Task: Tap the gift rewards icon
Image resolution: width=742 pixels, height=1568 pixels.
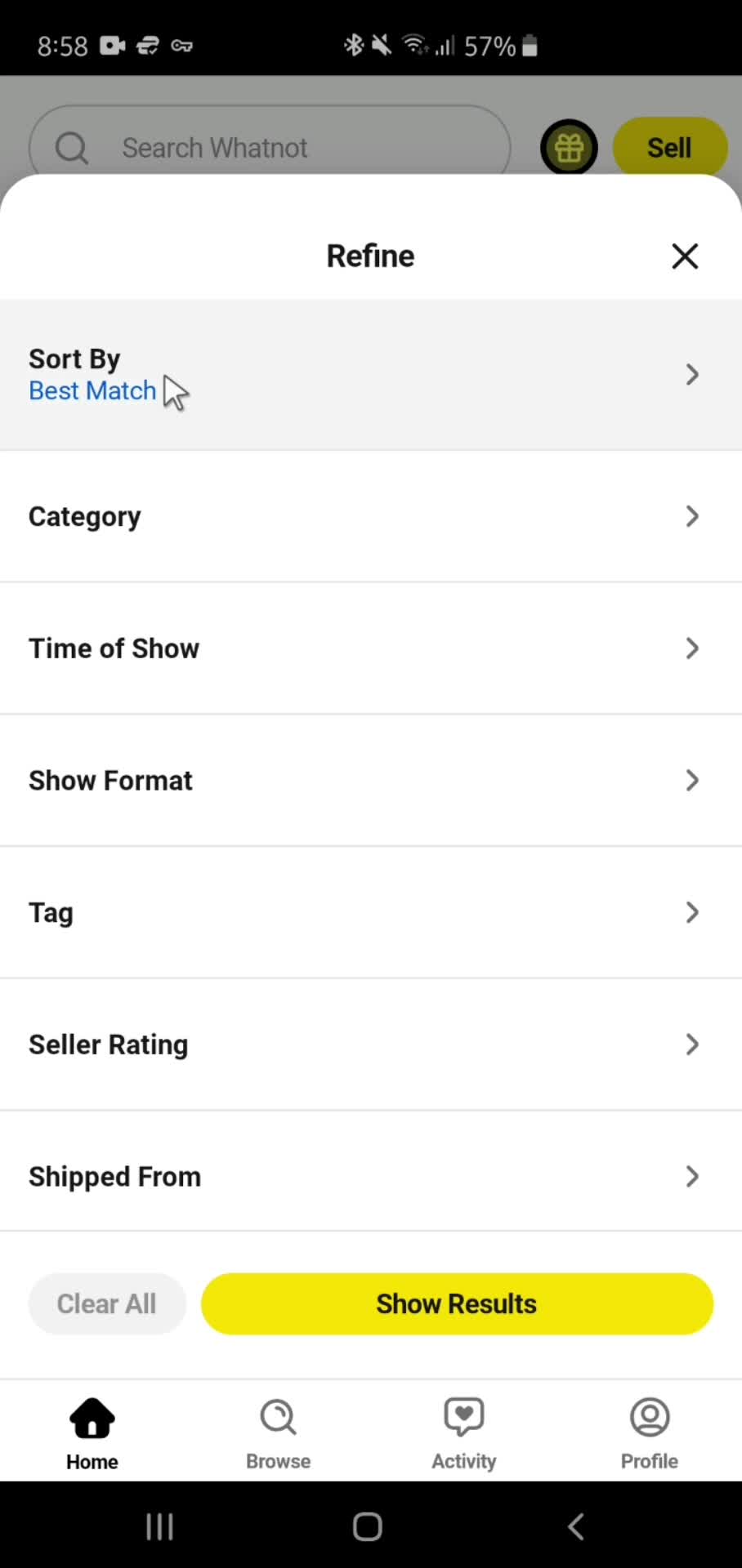Action: 569,148
